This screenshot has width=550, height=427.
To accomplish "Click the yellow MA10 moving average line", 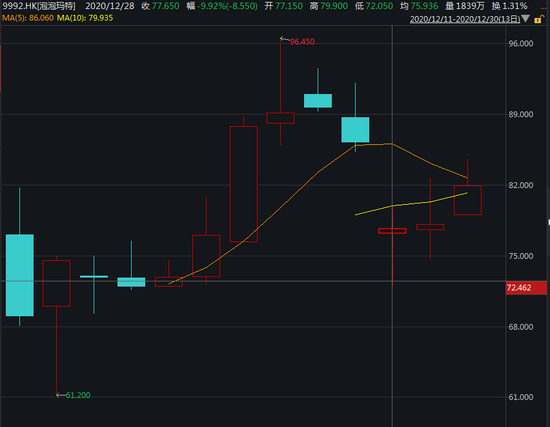I will tap(411, 204).
